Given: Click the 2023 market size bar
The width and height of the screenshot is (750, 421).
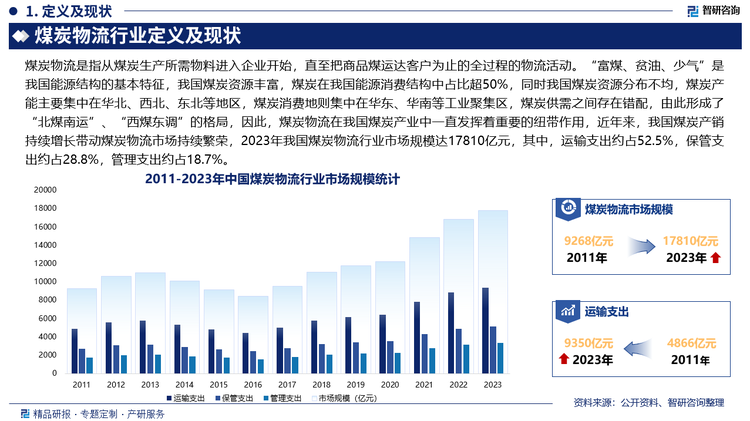Looking at the screenshot, I should [x=493, y=291].
